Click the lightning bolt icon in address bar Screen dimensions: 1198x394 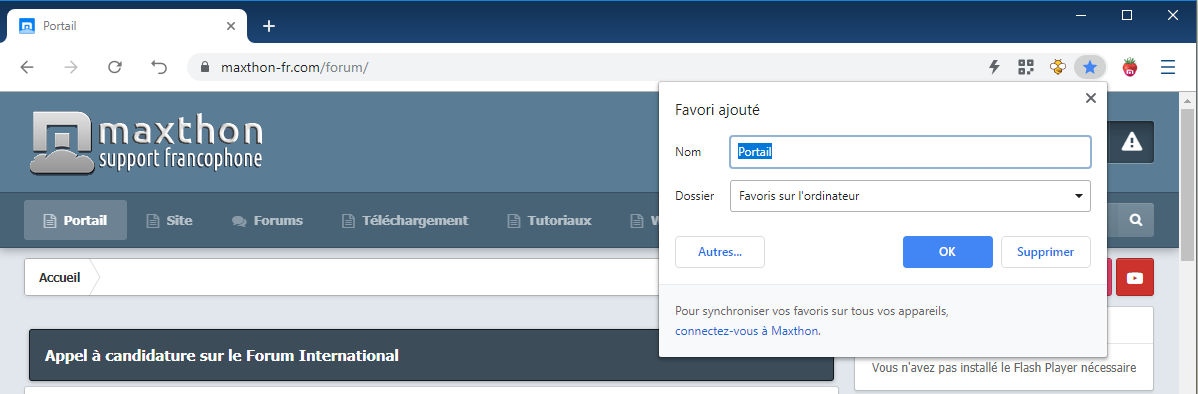(994, 67)
